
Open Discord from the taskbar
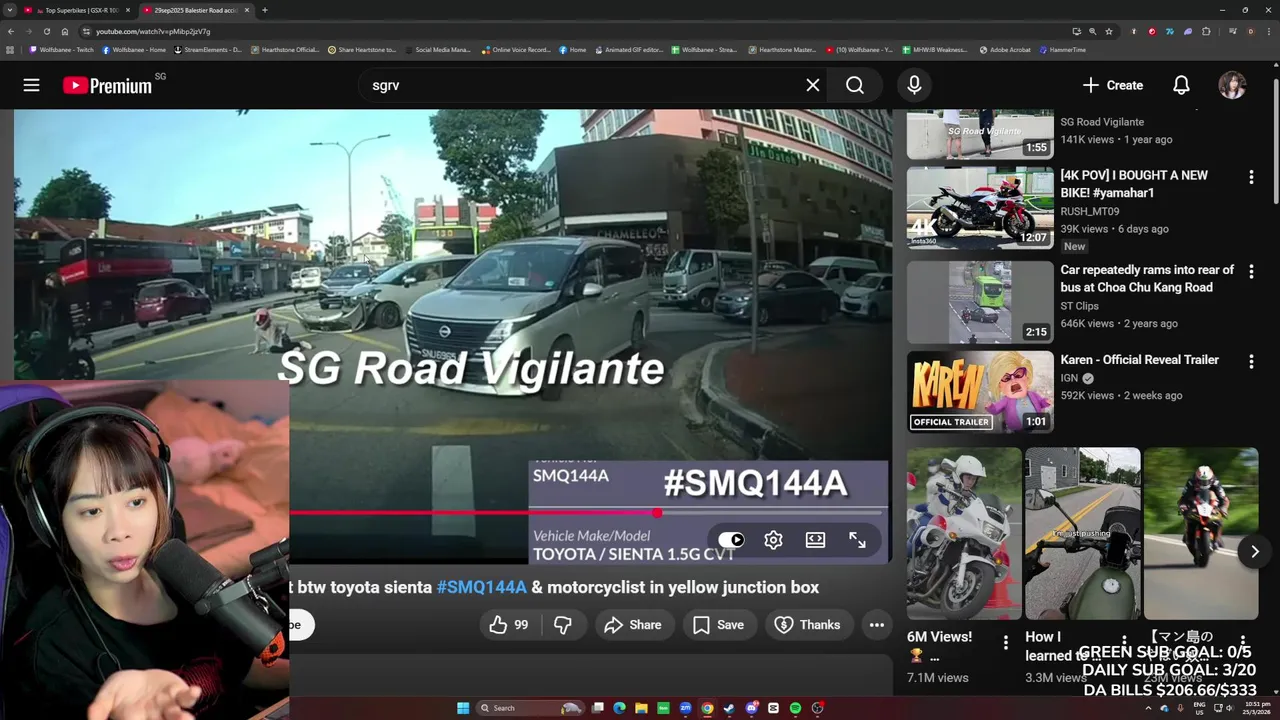click(751, 708)
